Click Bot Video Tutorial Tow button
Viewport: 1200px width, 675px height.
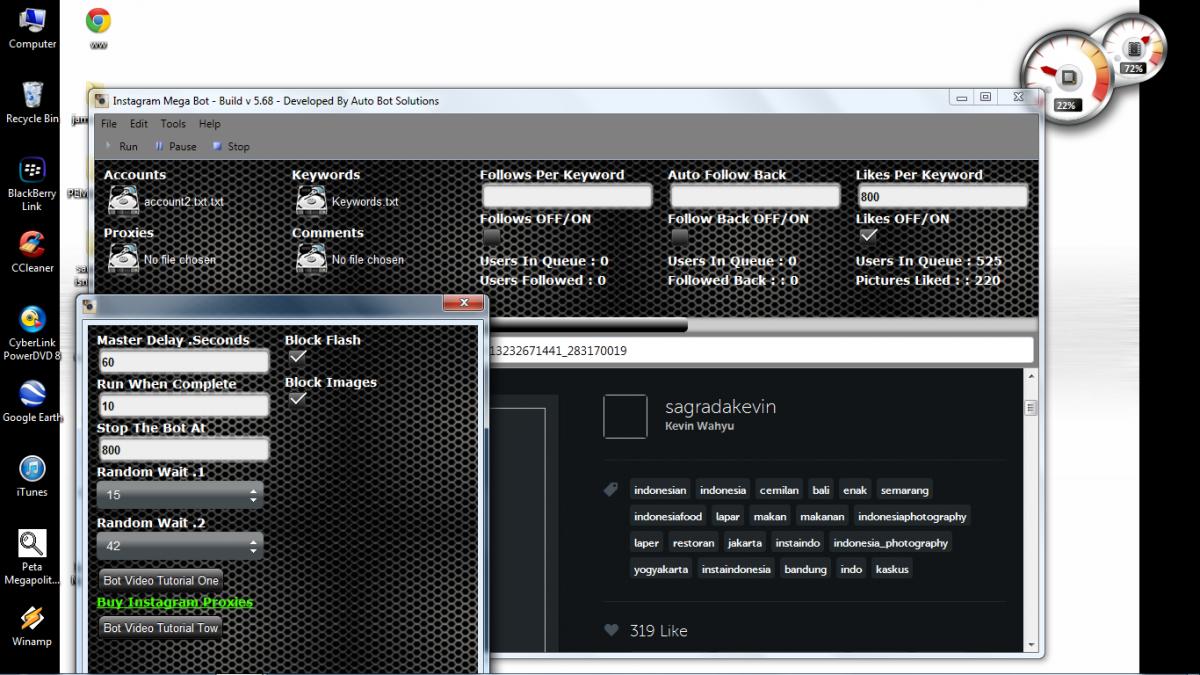point(161,627)
